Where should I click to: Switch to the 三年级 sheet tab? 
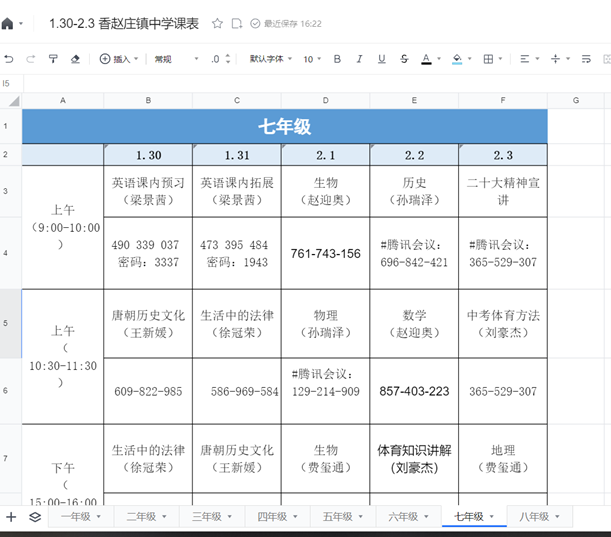tap(206, 517)
